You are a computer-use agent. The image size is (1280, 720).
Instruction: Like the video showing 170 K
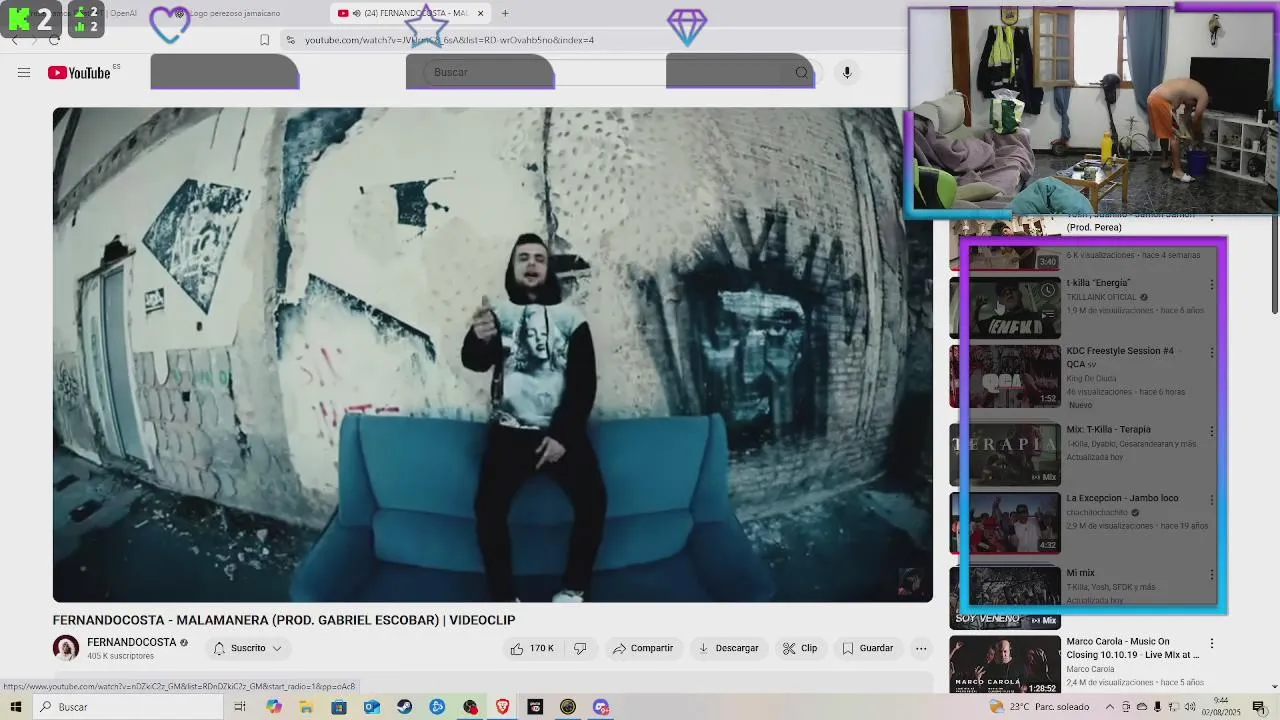pos(531,648)
